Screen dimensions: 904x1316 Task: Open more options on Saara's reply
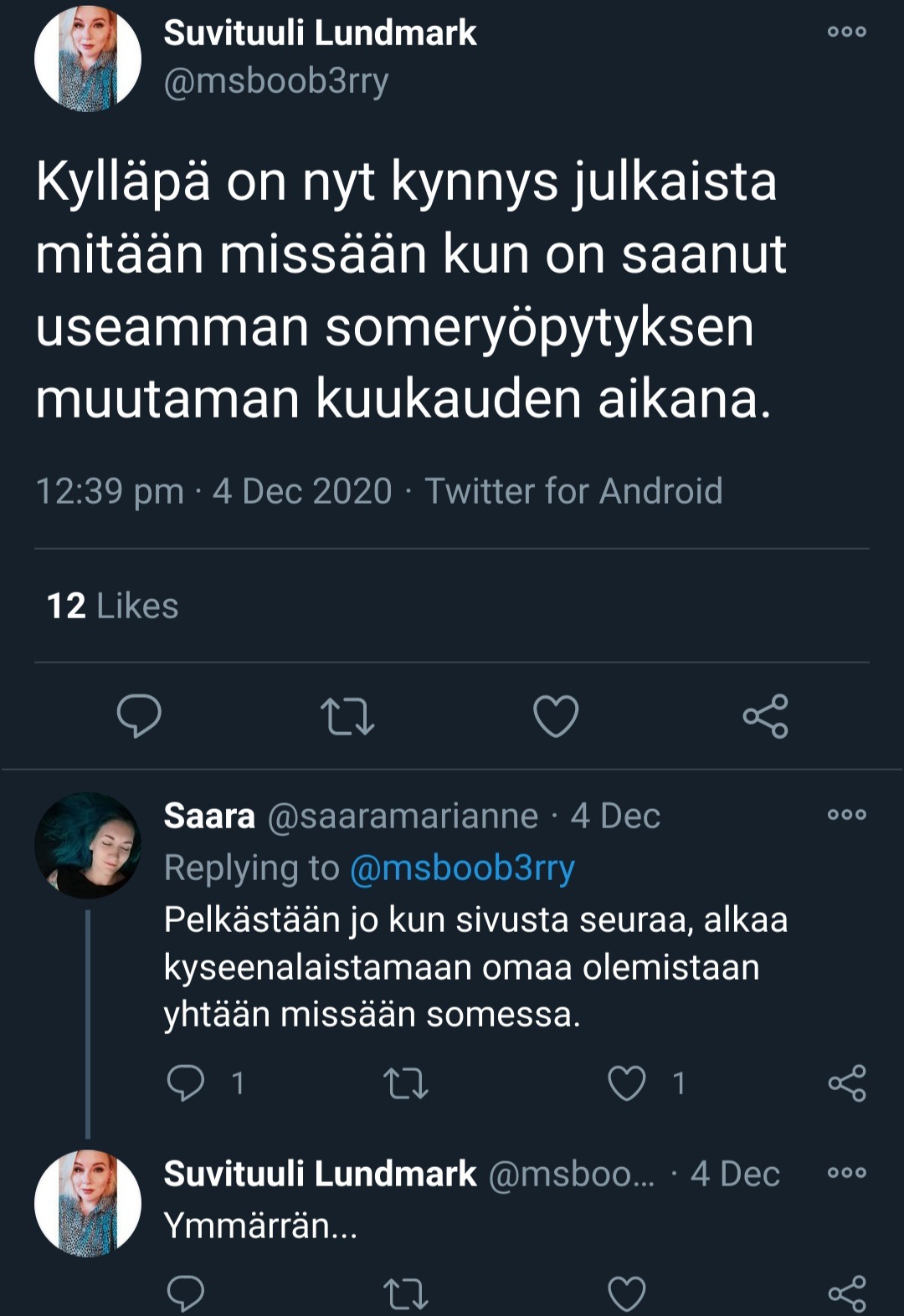pos(846,815)
